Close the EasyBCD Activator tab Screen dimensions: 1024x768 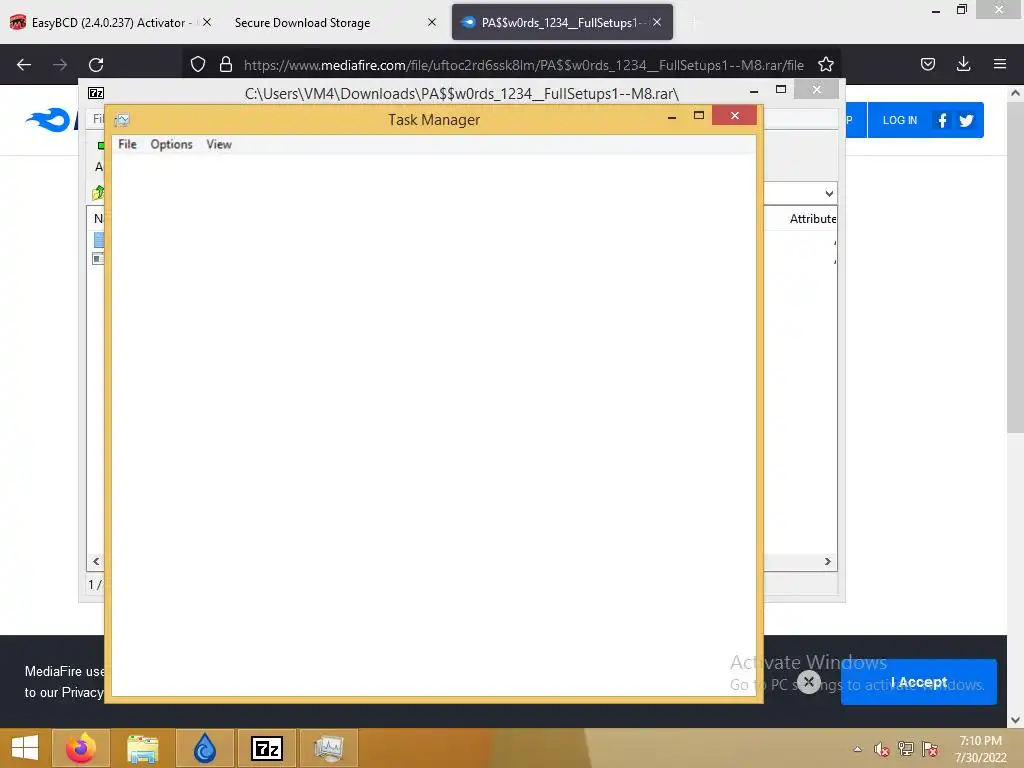pyautogui.click(x=207, y=22)
